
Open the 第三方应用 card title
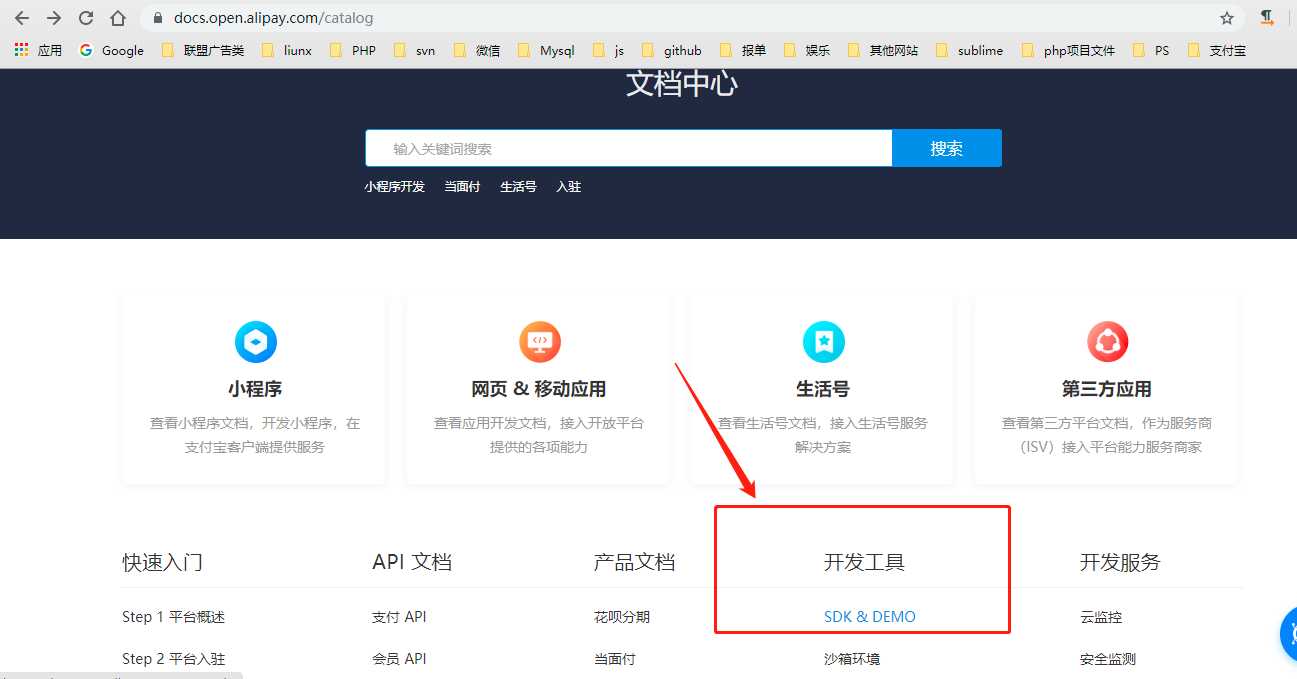tap(1107, 389)
